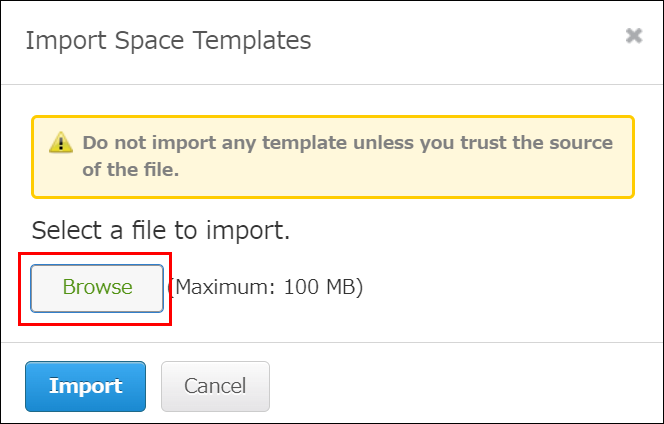Click the alert icon beside warning text
This screenshot has height=424, width=664.
pos(59,143)
